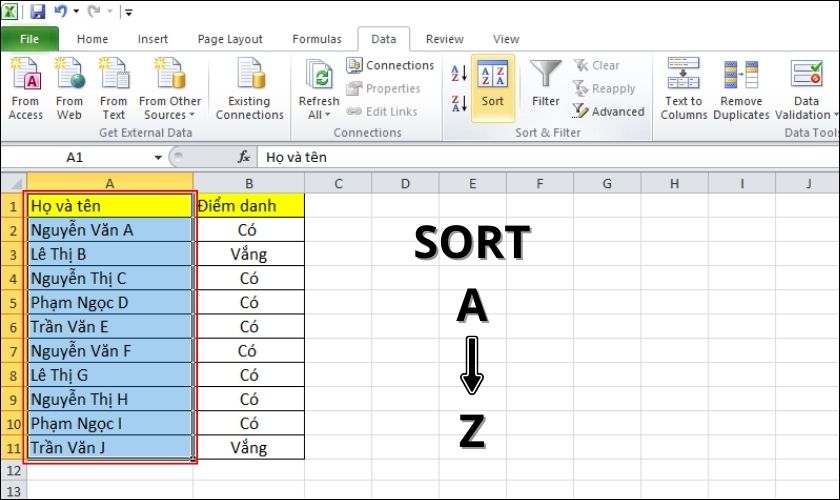
Task: Click the Redo icon
Action: (94, 11)
